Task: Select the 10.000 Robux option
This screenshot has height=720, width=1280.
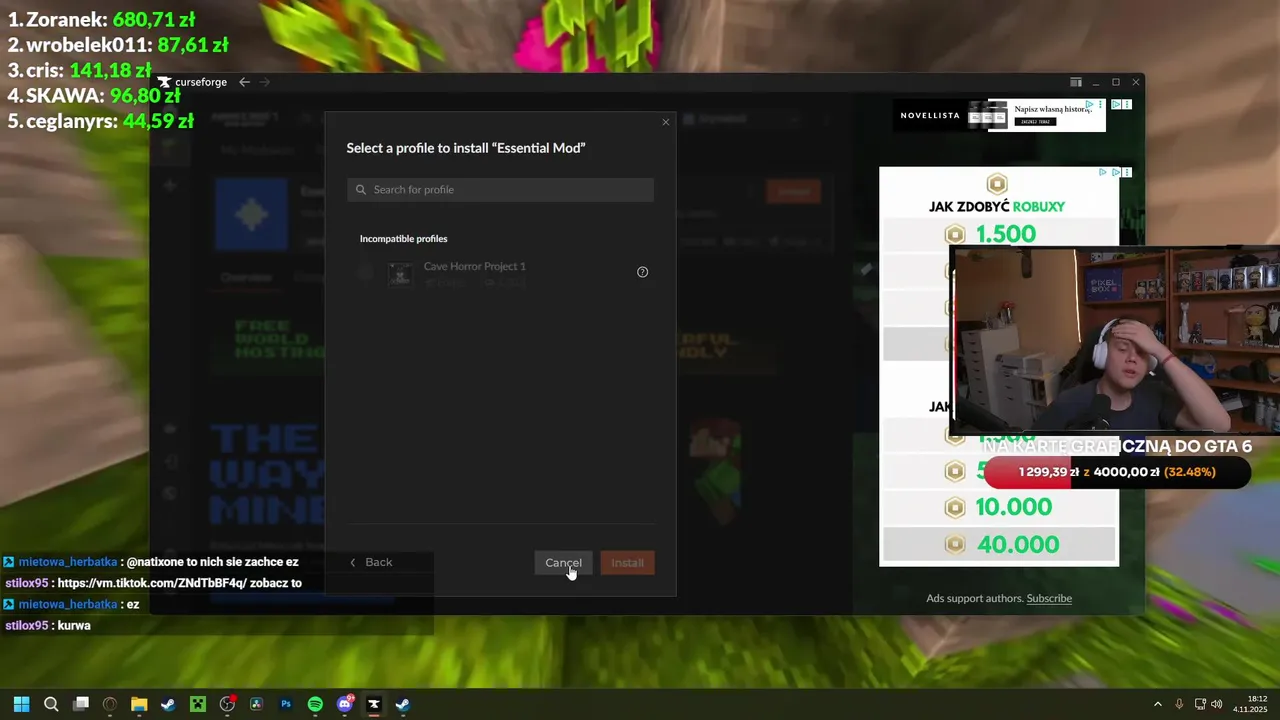Action: [999, 507]
